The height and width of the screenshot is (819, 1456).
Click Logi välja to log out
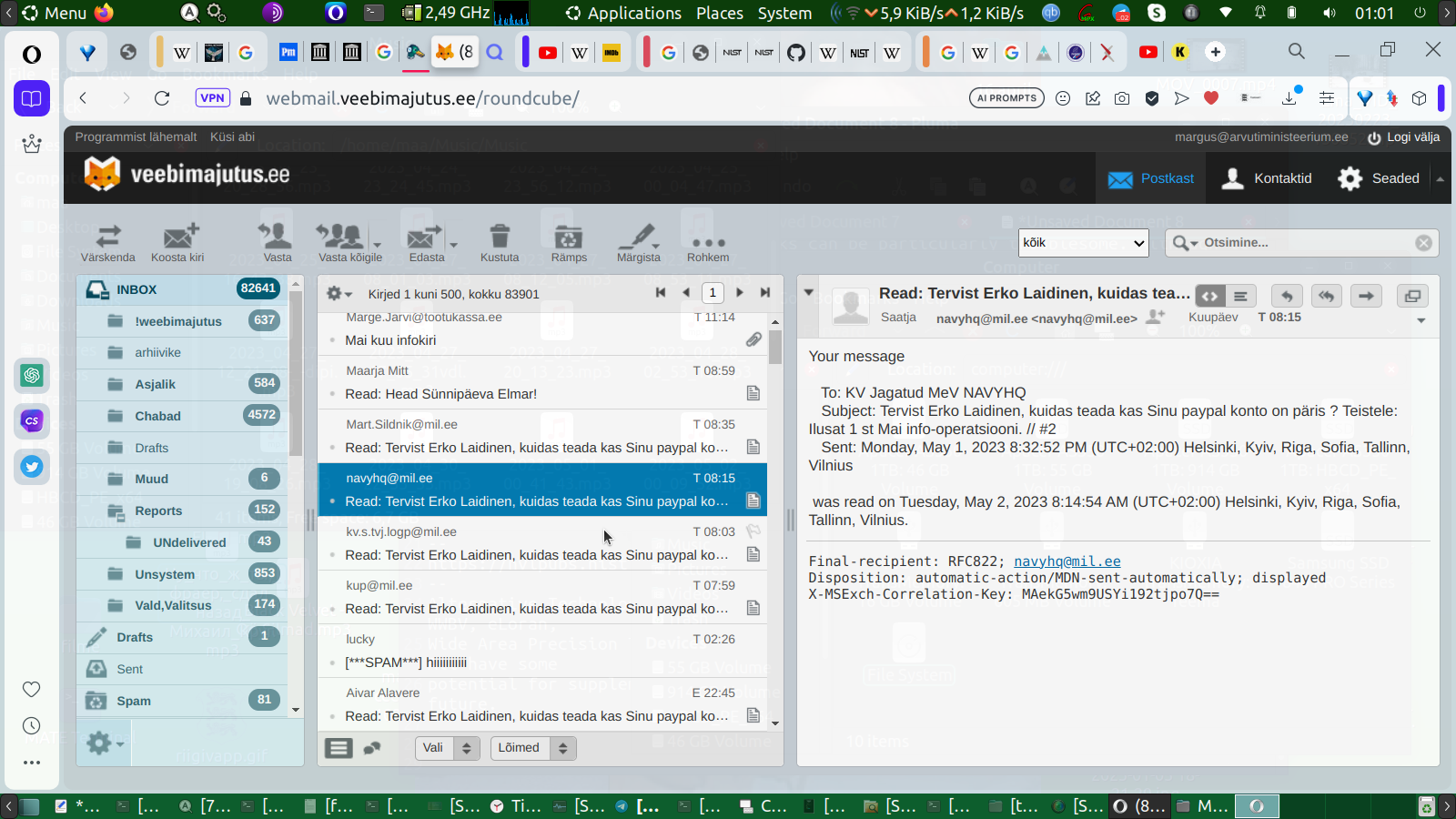point(1404,137)
